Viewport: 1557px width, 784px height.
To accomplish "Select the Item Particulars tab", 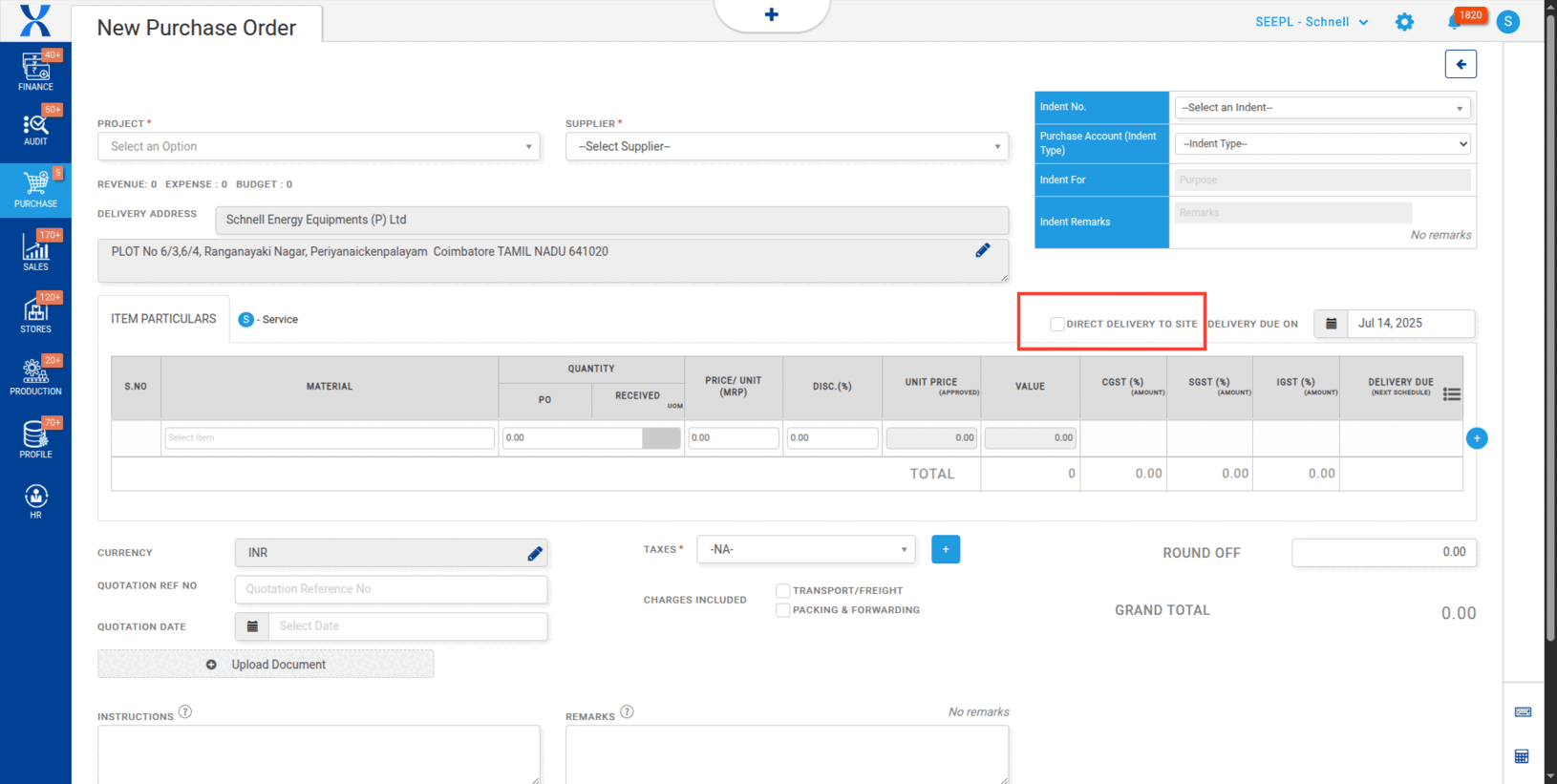I will pos(163,319).
